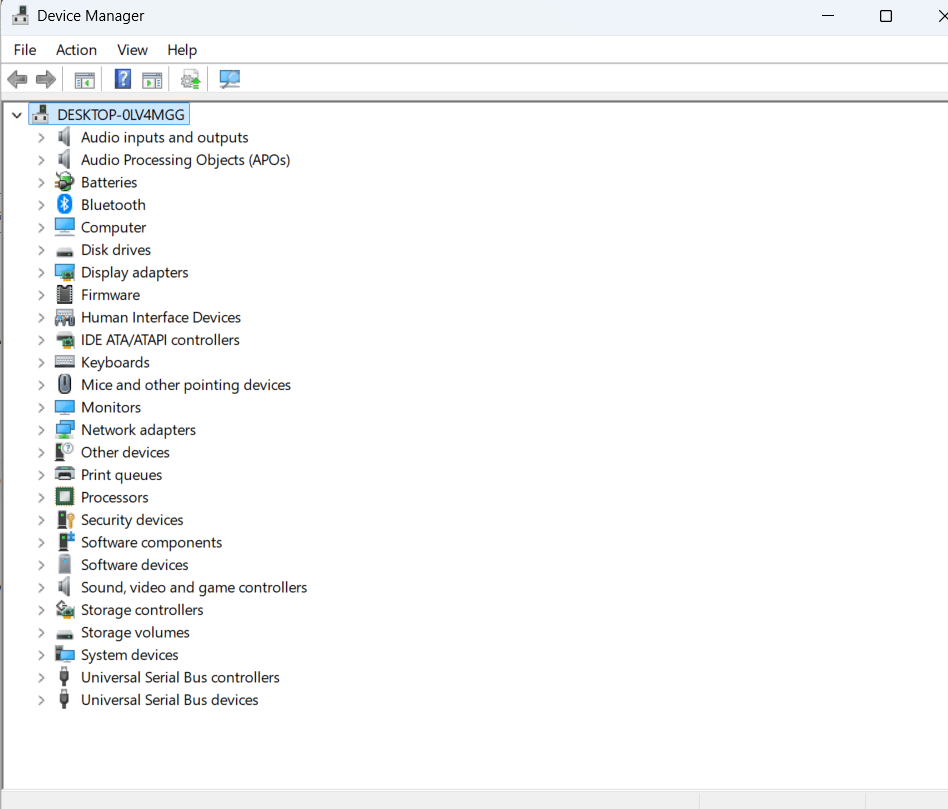The height and width of the screenshot is (809, 948).
Task: Collapse the DESKTOP-0LV4MGG root node
Action: click(x=16, y=114)
